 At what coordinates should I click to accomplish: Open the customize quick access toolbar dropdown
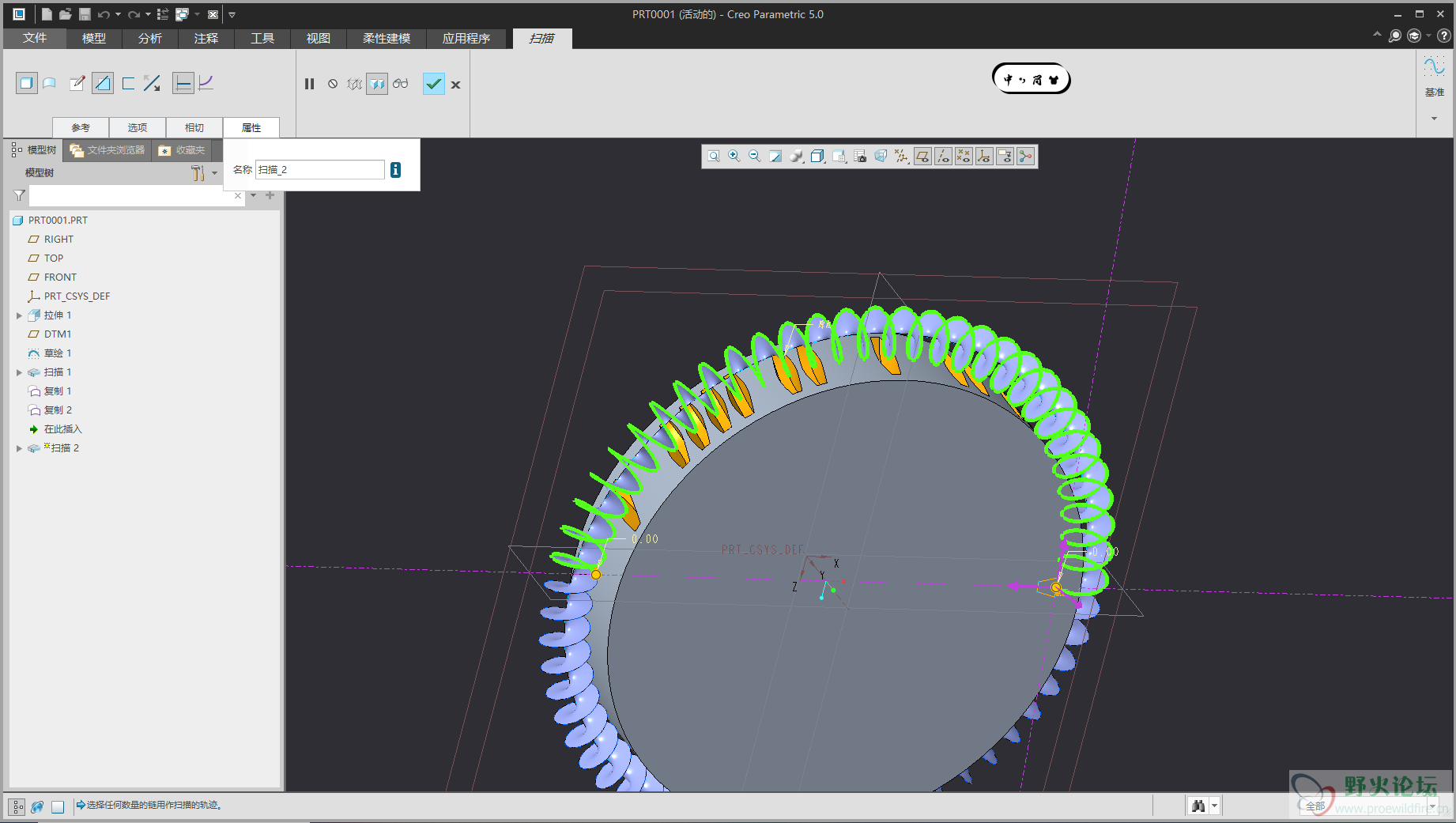point(232,14)
